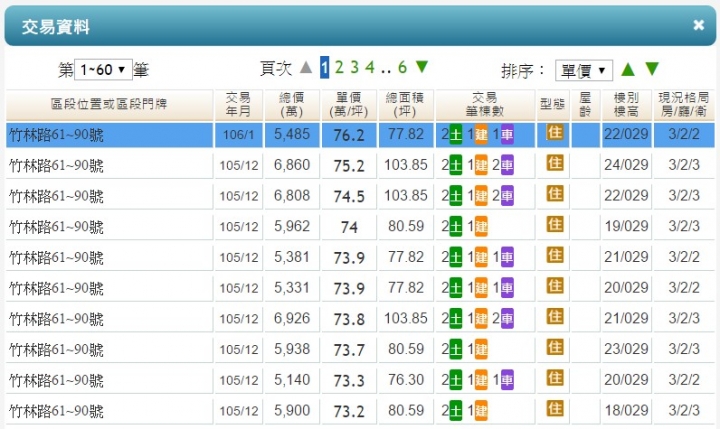Click the unit price 73.7
Viewport: 720px width, 429px height.
point(349,350)
